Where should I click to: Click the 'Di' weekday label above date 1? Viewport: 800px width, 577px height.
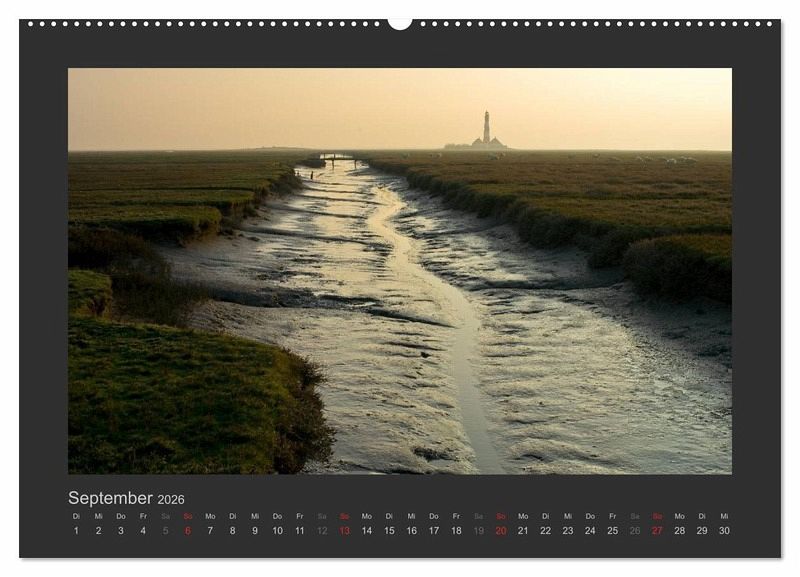[76, 516]
